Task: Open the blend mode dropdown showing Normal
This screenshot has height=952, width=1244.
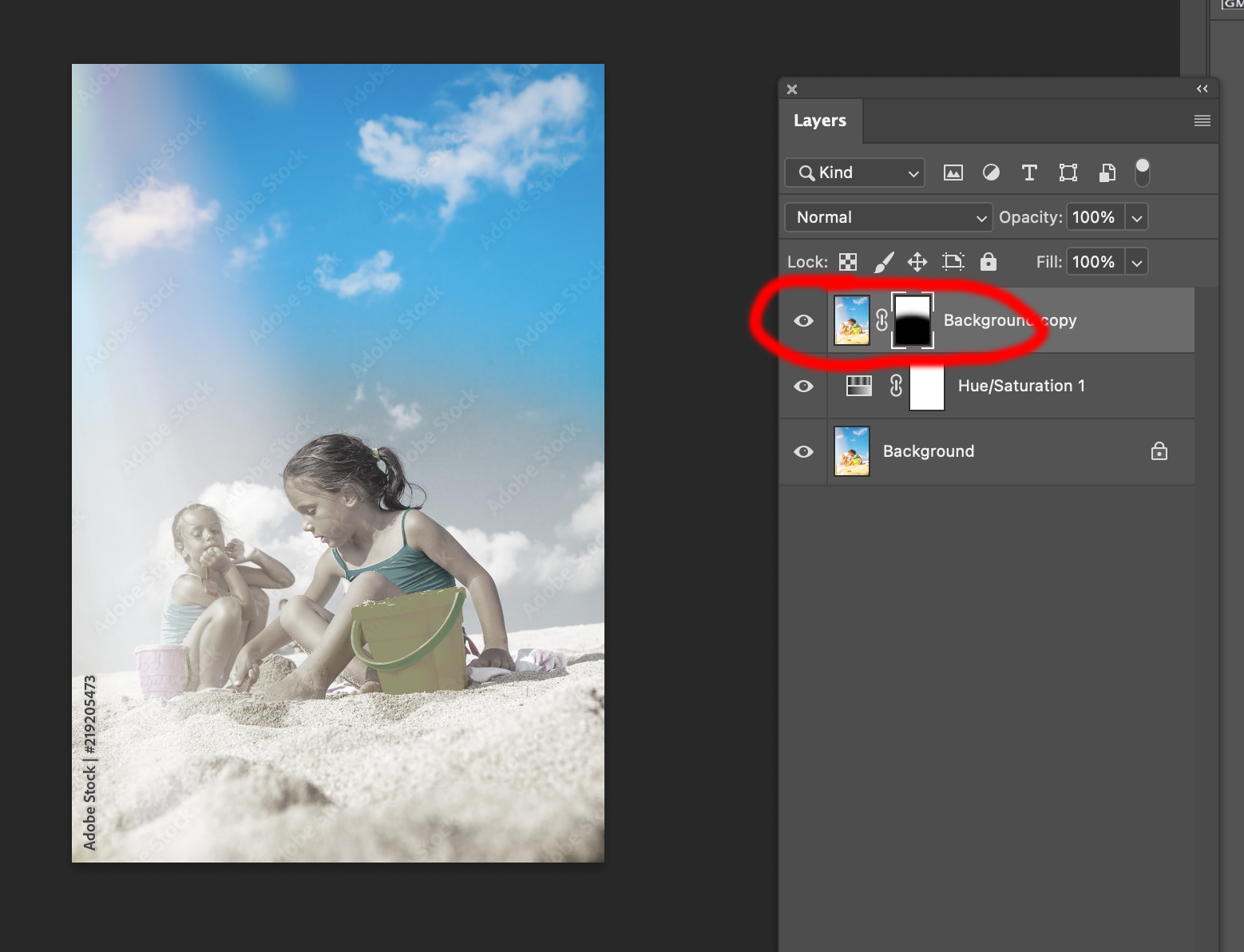Action: pyautogui.click(x=888, y=216)
